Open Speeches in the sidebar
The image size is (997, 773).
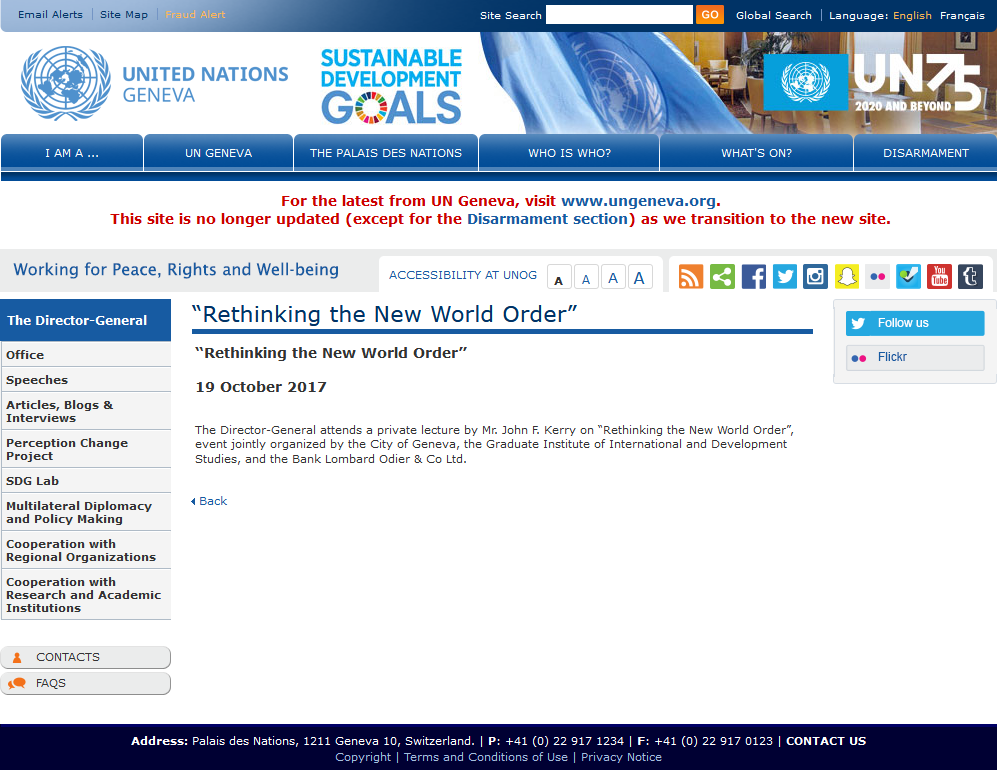[x=86, y=380]
